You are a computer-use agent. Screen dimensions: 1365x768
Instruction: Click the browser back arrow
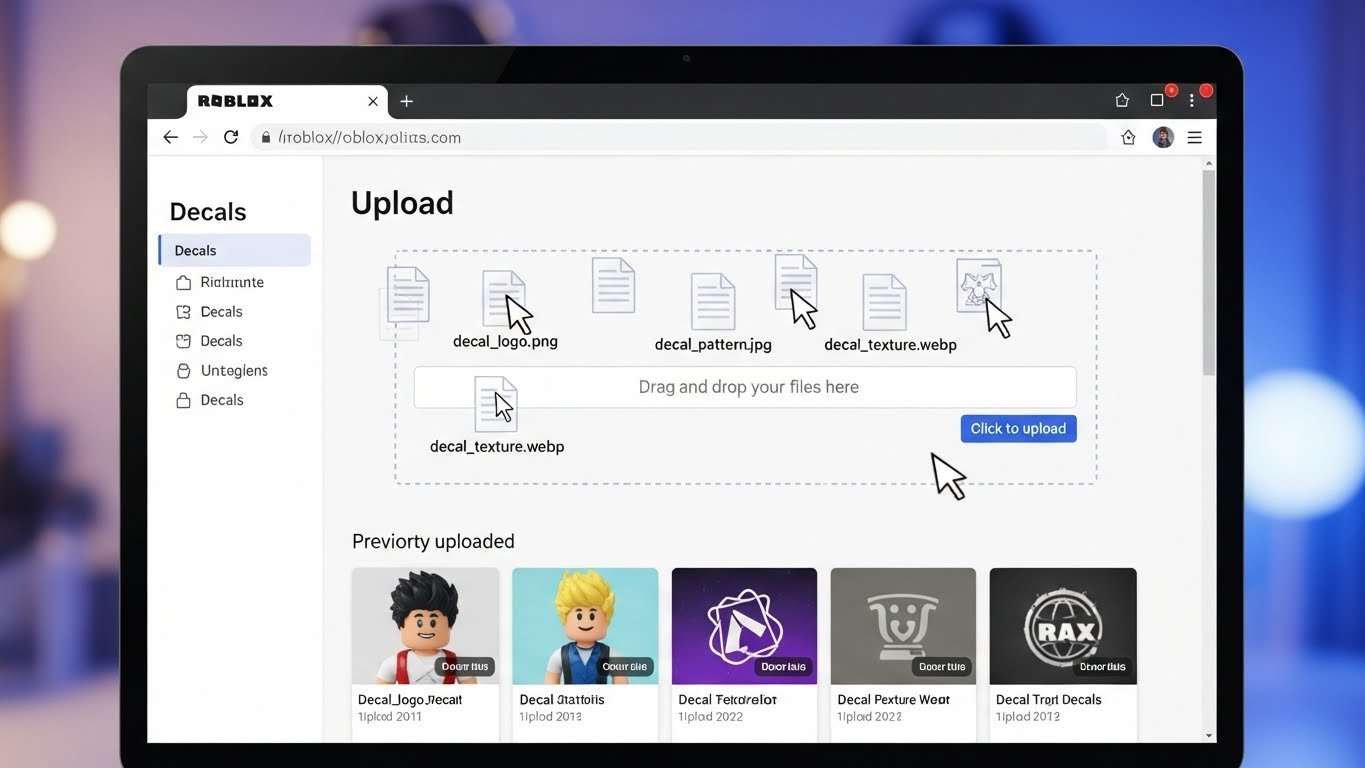[x=170, y=137]
